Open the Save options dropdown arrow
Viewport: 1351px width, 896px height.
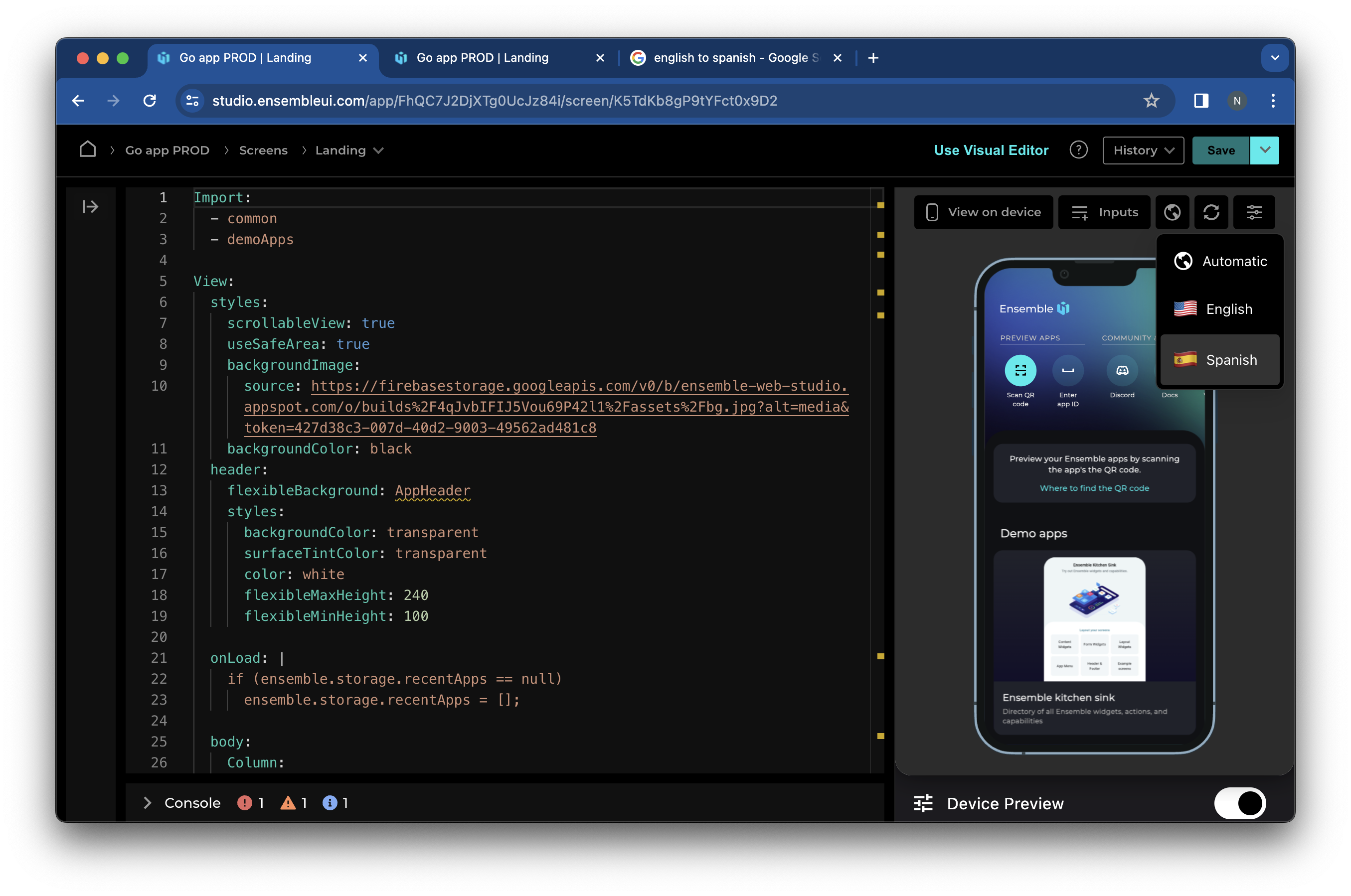click(x=1265, y=150)
